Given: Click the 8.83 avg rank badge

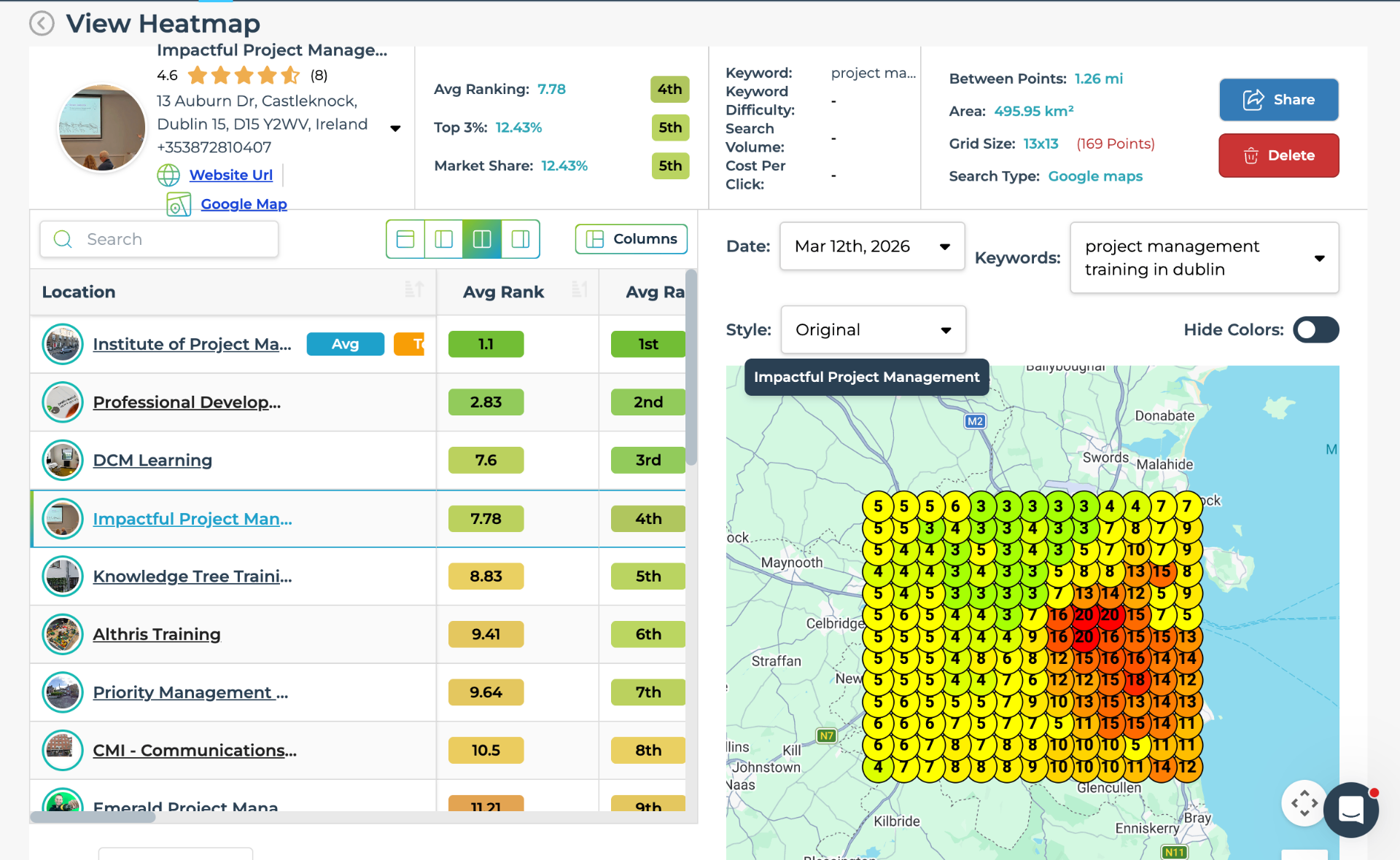Looking at the screenshot, I should 486,576.
